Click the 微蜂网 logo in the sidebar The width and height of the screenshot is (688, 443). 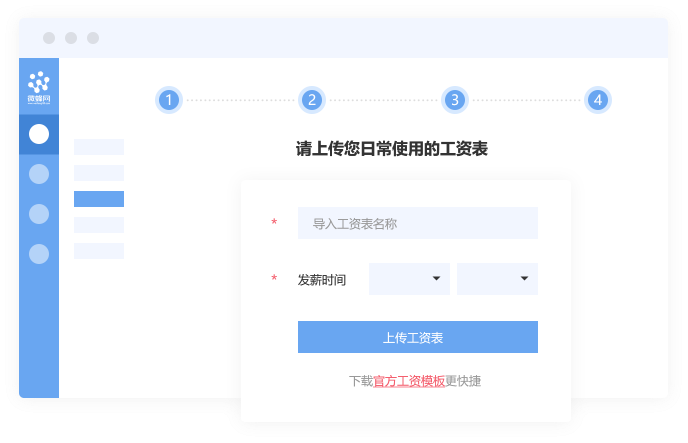pyautogui.click(x=39, y=87)
